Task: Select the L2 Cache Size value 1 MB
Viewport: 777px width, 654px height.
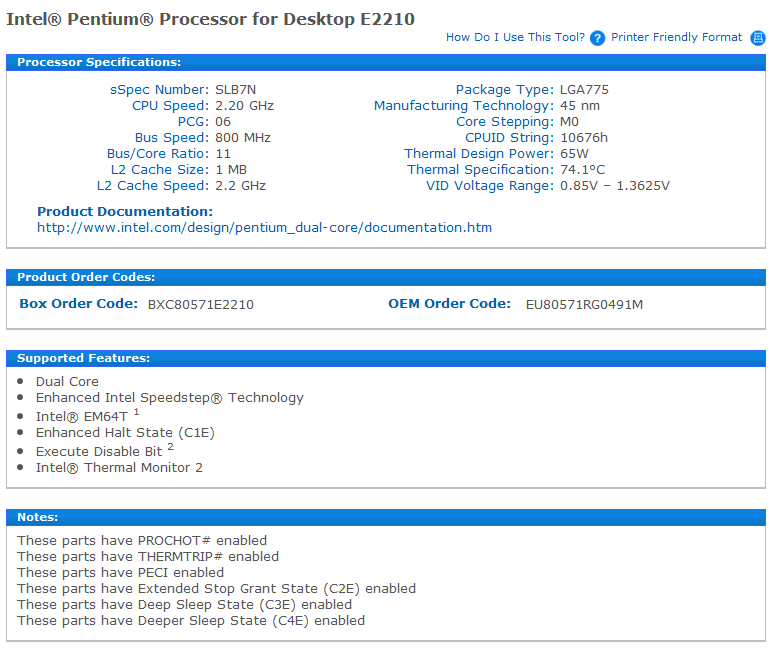Action: click(231, 170)
